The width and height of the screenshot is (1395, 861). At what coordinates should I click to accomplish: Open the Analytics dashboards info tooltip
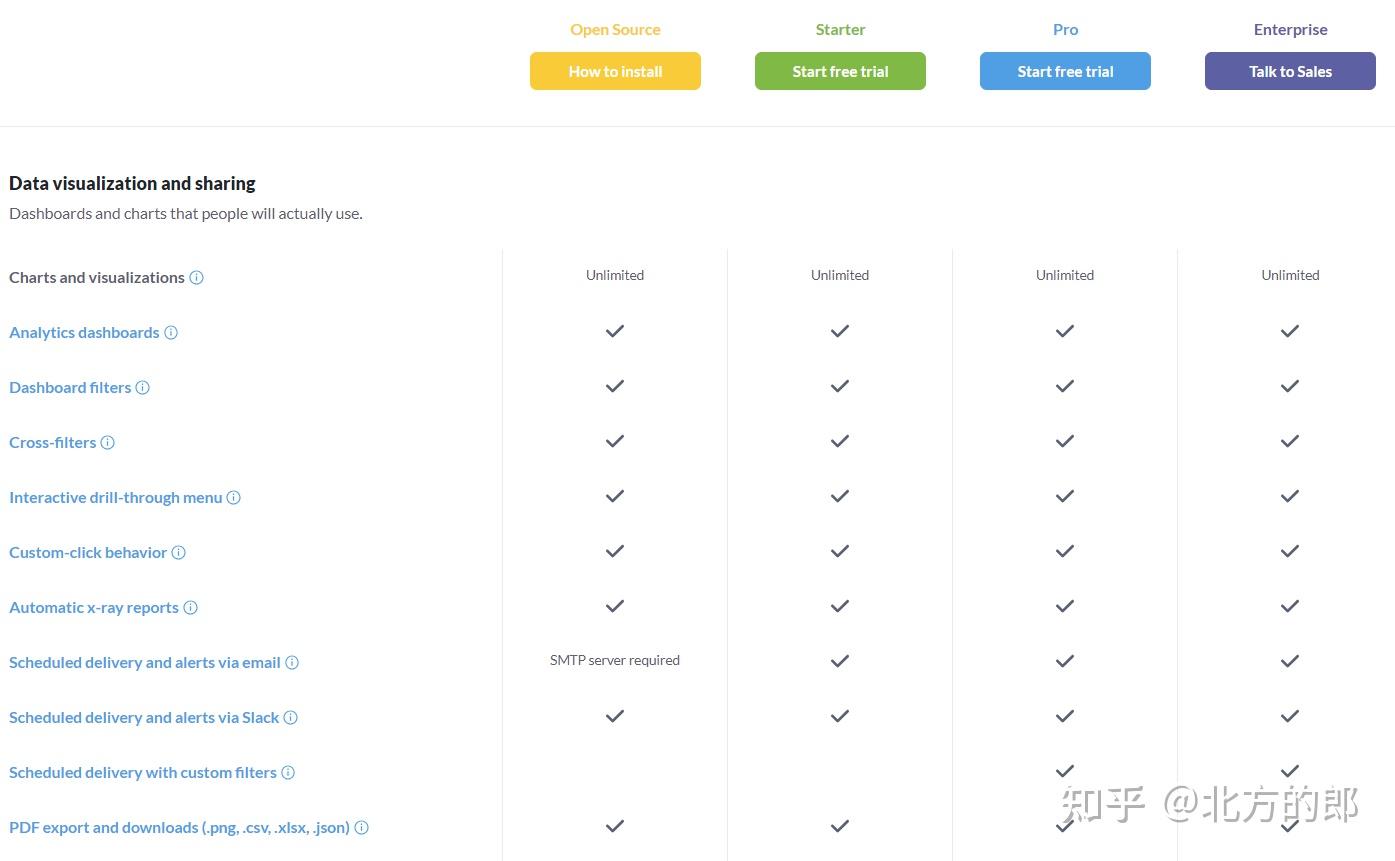[171, 332]
